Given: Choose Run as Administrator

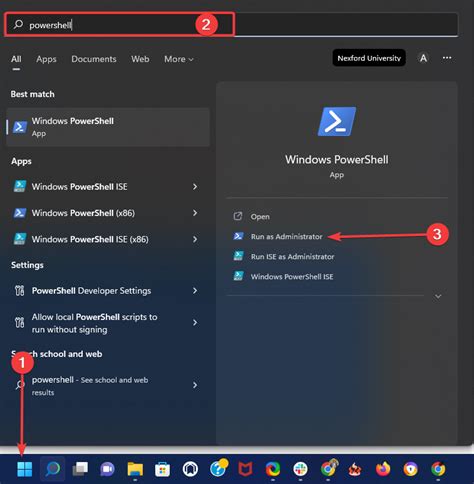Looking at the screenshot, I should [x=286, y=237].
